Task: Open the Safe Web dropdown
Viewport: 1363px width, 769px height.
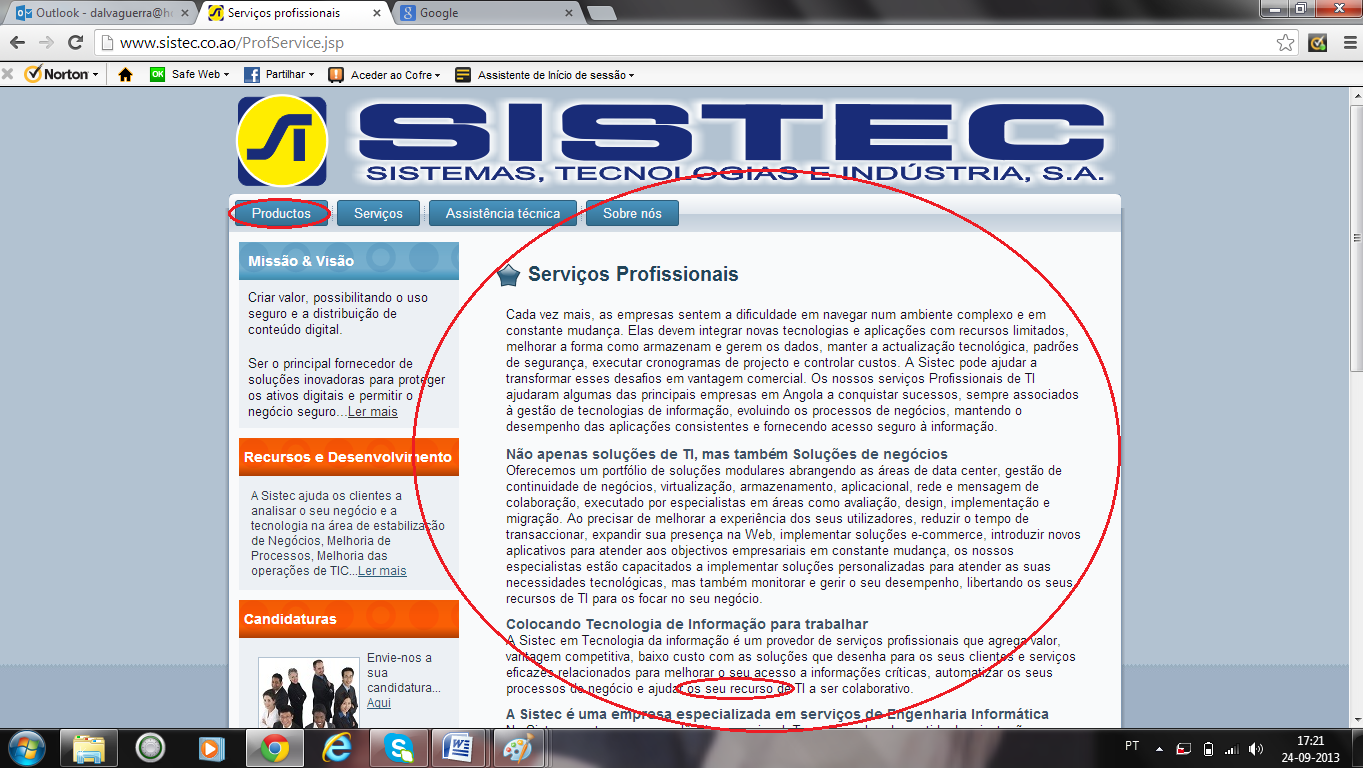Action: coord(189,74)
